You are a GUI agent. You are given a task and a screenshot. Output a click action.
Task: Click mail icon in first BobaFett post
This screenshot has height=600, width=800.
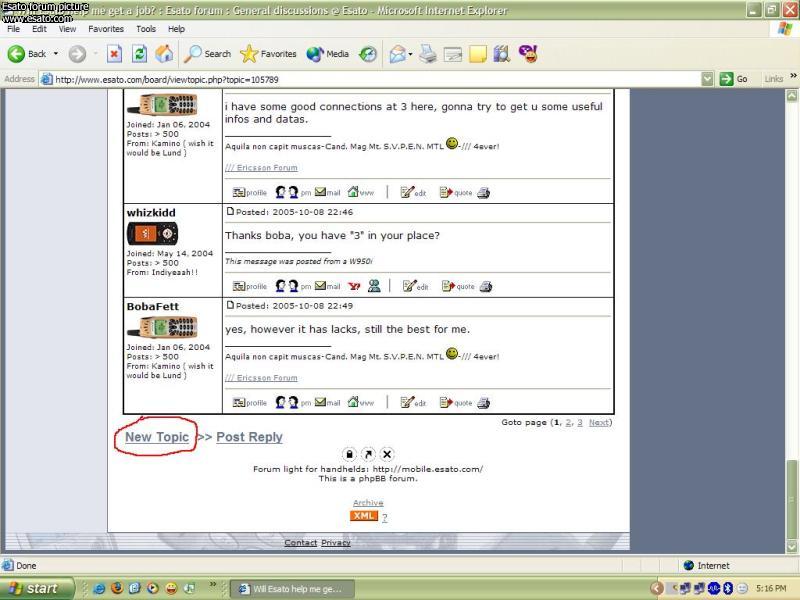click(x=328, y=192)
